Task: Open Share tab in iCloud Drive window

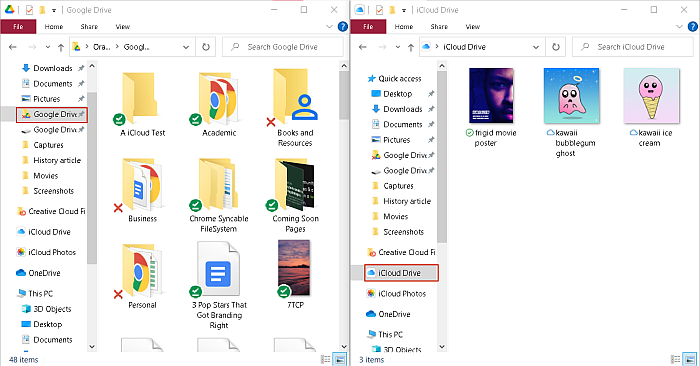Action: click(439, 27)
